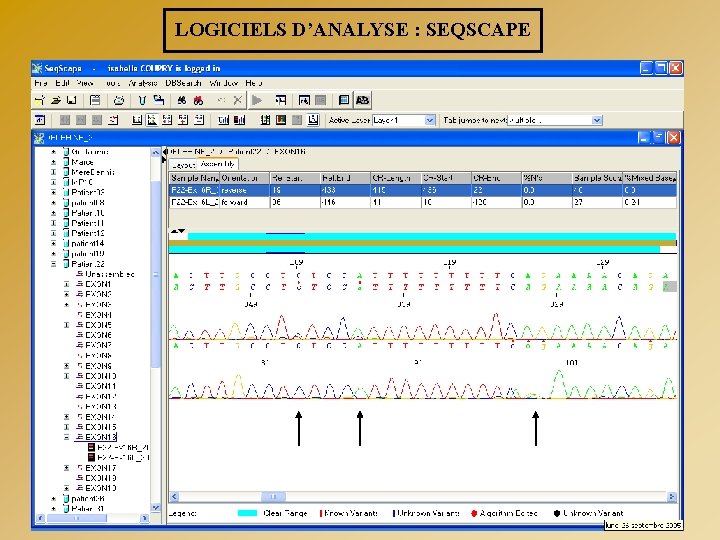Click the greyed-out X delete toolbar icon
This screenshot has height=540, width=720.
click(x=237, y=100)
